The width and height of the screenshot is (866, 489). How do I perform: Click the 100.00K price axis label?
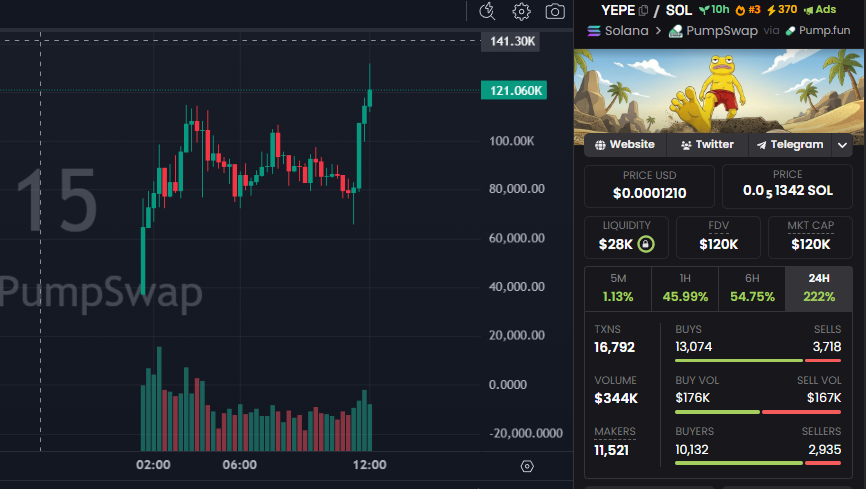[x=511, y=141]
